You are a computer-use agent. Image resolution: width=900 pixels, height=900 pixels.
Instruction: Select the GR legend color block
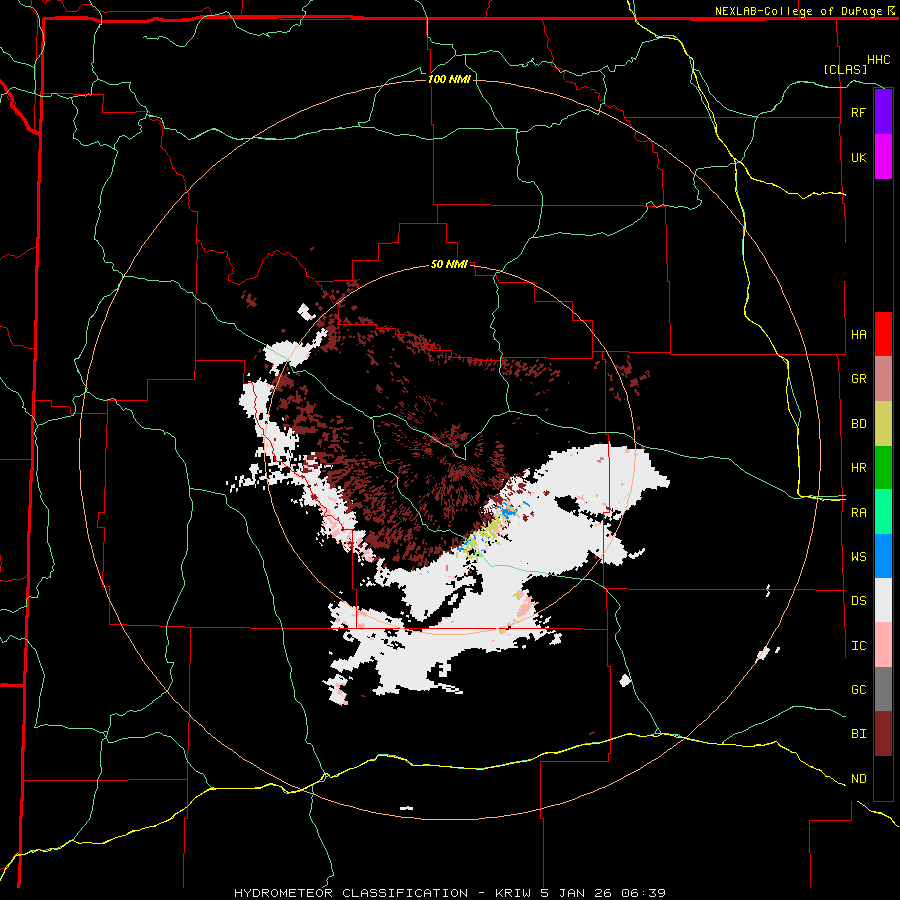[883, 379]
